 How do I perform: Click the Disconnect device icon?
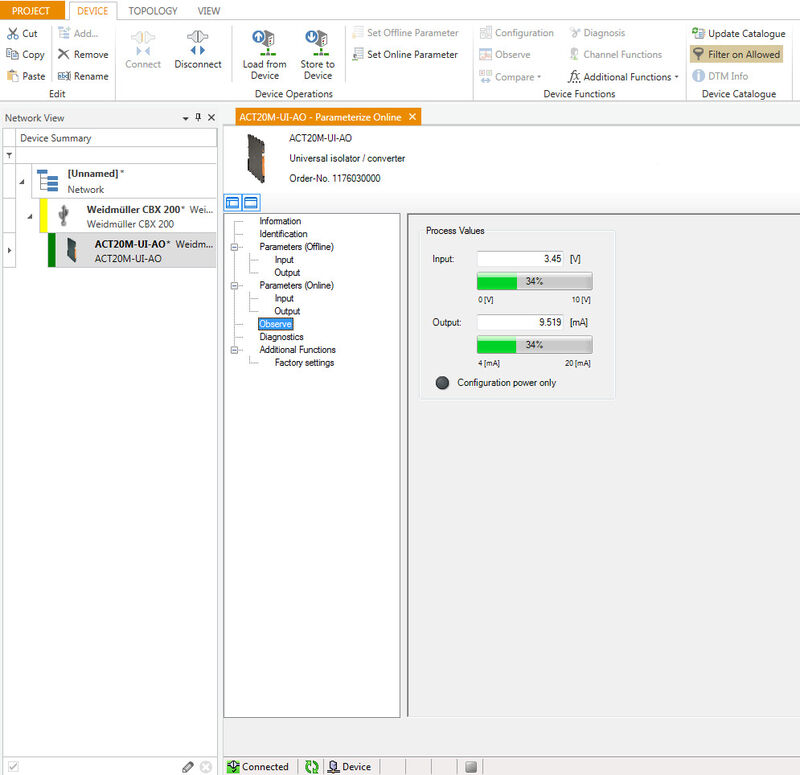click(x=197, y=42)
